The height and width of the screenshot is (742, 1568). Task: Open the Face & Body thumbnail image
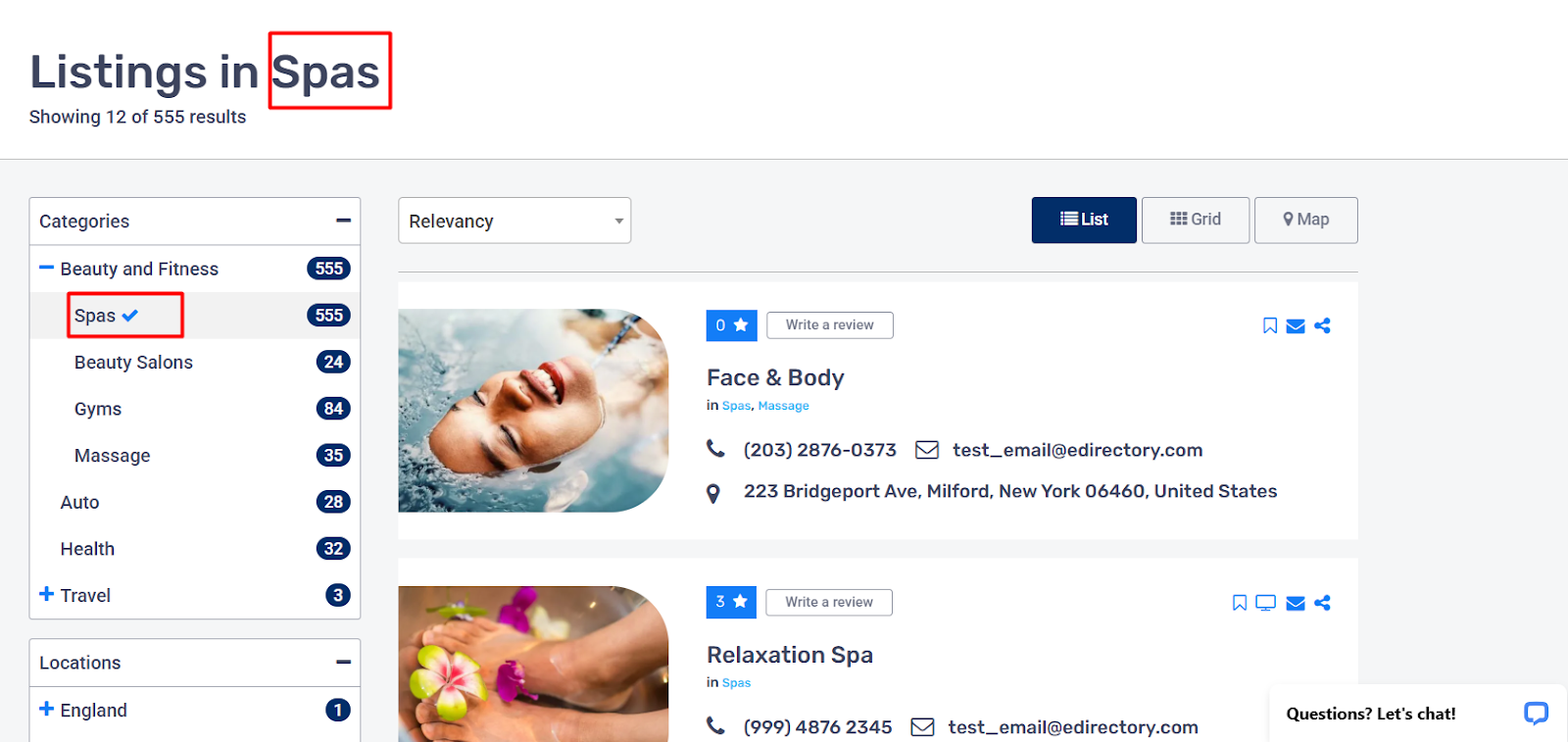[533, 411]
